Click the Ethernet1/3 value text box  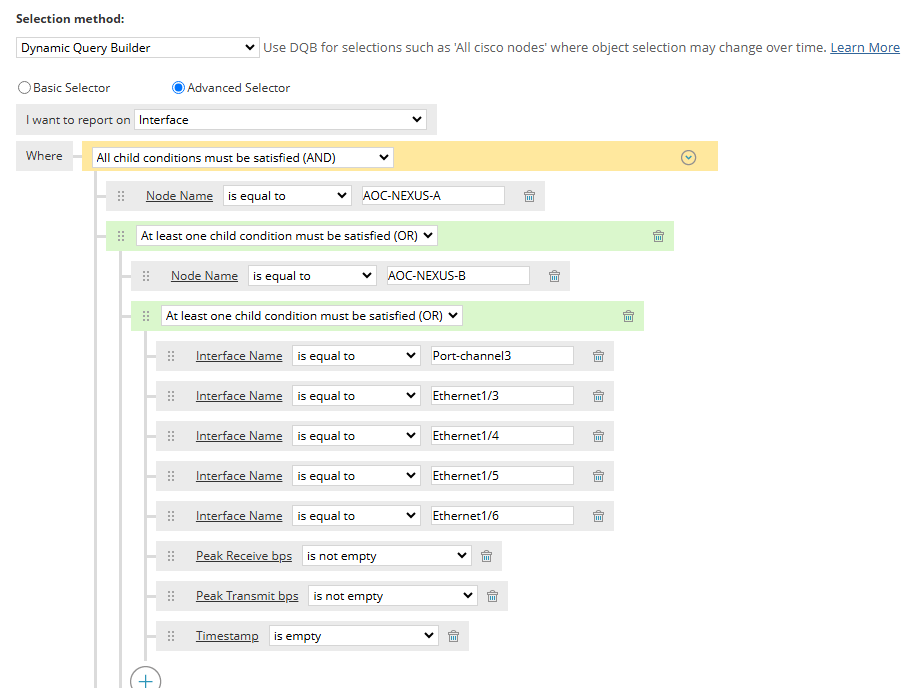[x=502, y=396]
